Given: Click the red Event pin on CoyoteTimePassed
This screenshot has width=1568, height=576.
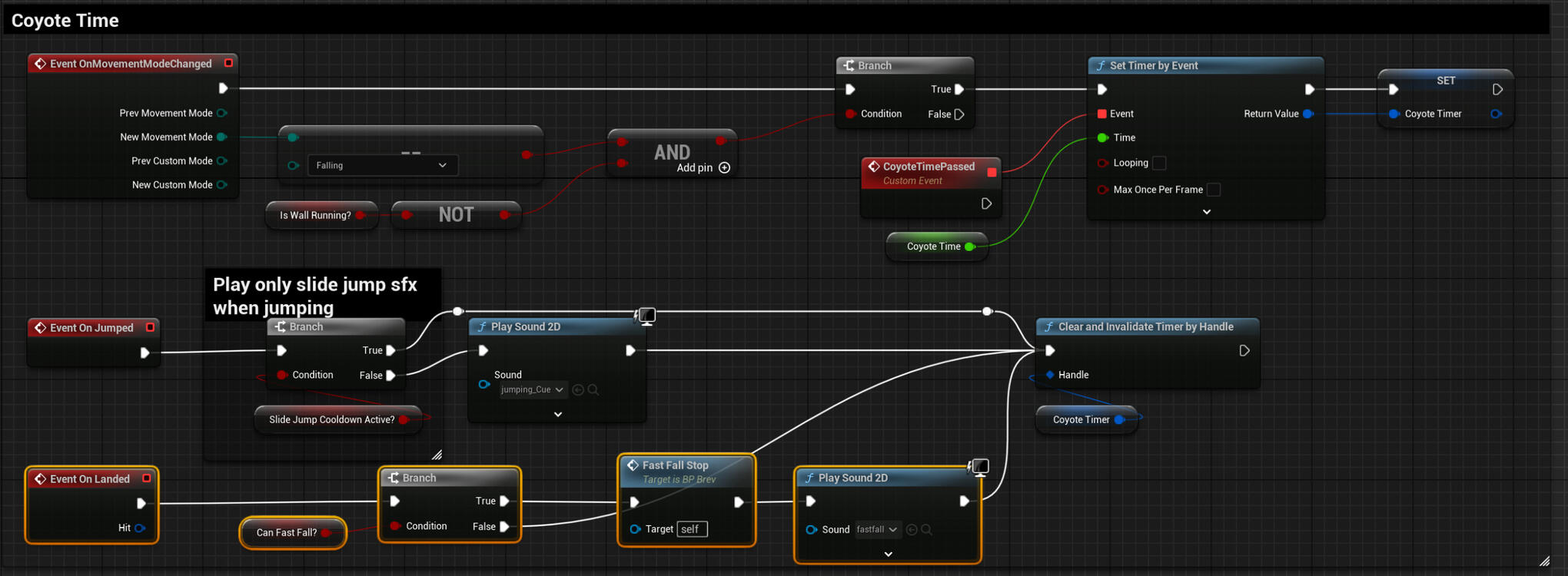Looking at the screenshot, I should [x=992, y=173].
